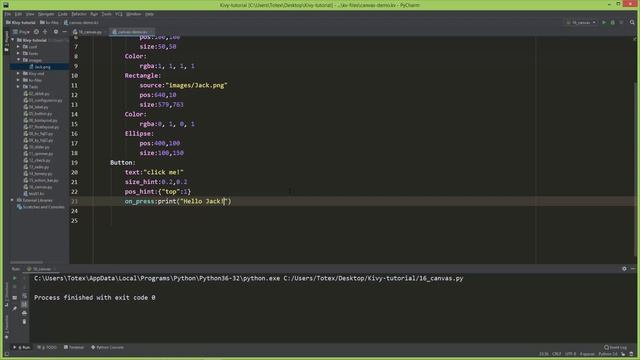Screen dimensions: 640x360
Task: Open the 4: Run tool window button
Action: 22,347
